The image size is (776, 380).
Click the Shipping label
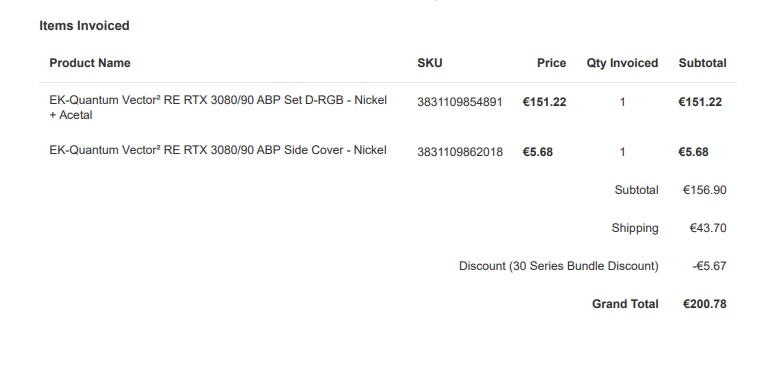(635, 228)
